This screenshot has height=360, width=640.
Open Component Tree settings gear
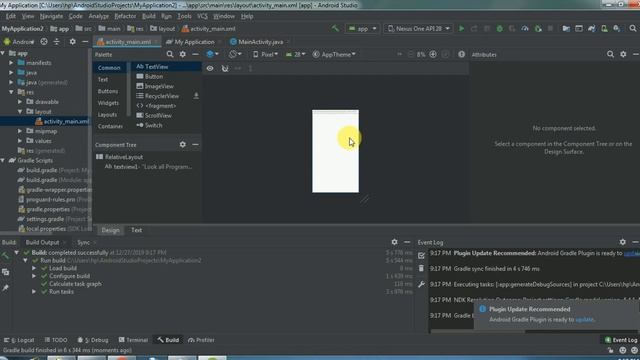coord(182,144)
